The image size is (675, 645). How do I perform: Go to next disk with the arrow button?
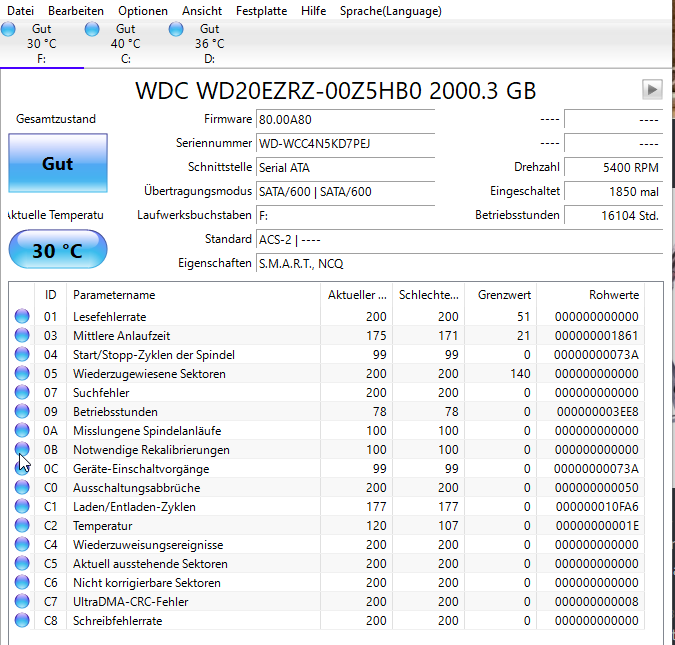click(x=652, y=90)
